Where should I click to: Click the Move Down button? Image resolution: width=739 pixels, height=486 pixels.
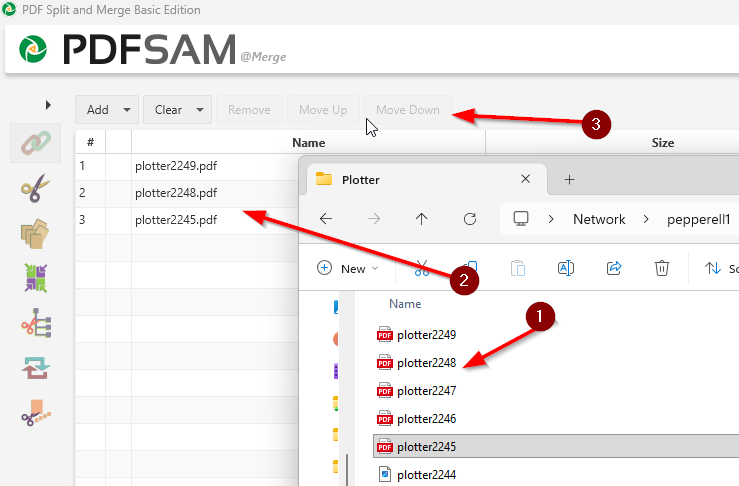pyautogui.click(x=408, y=110)
